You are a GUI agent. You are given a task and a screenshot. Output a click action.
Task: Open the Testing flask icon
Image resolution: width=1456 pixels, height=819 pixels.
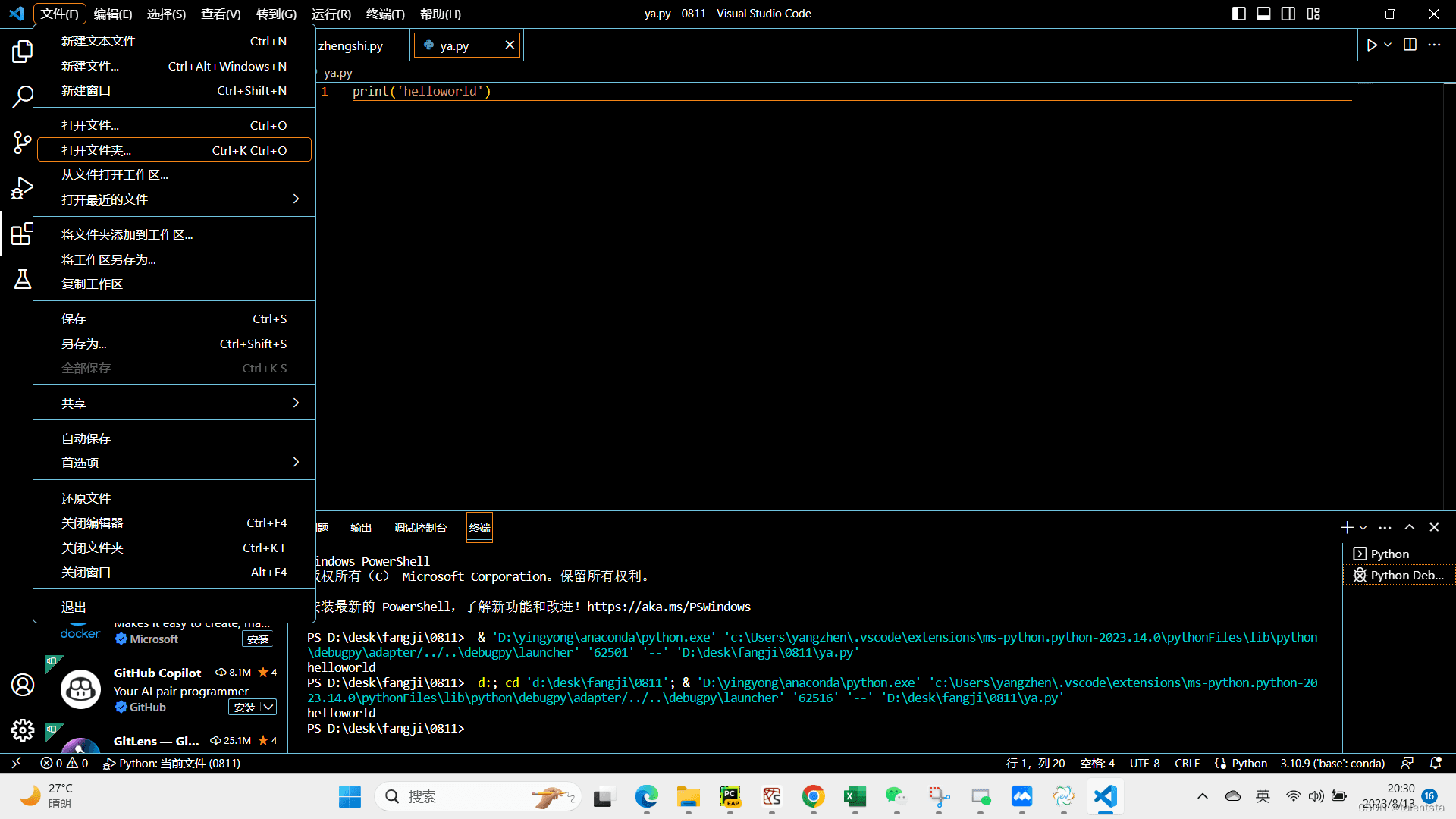[x=22, y=279]
